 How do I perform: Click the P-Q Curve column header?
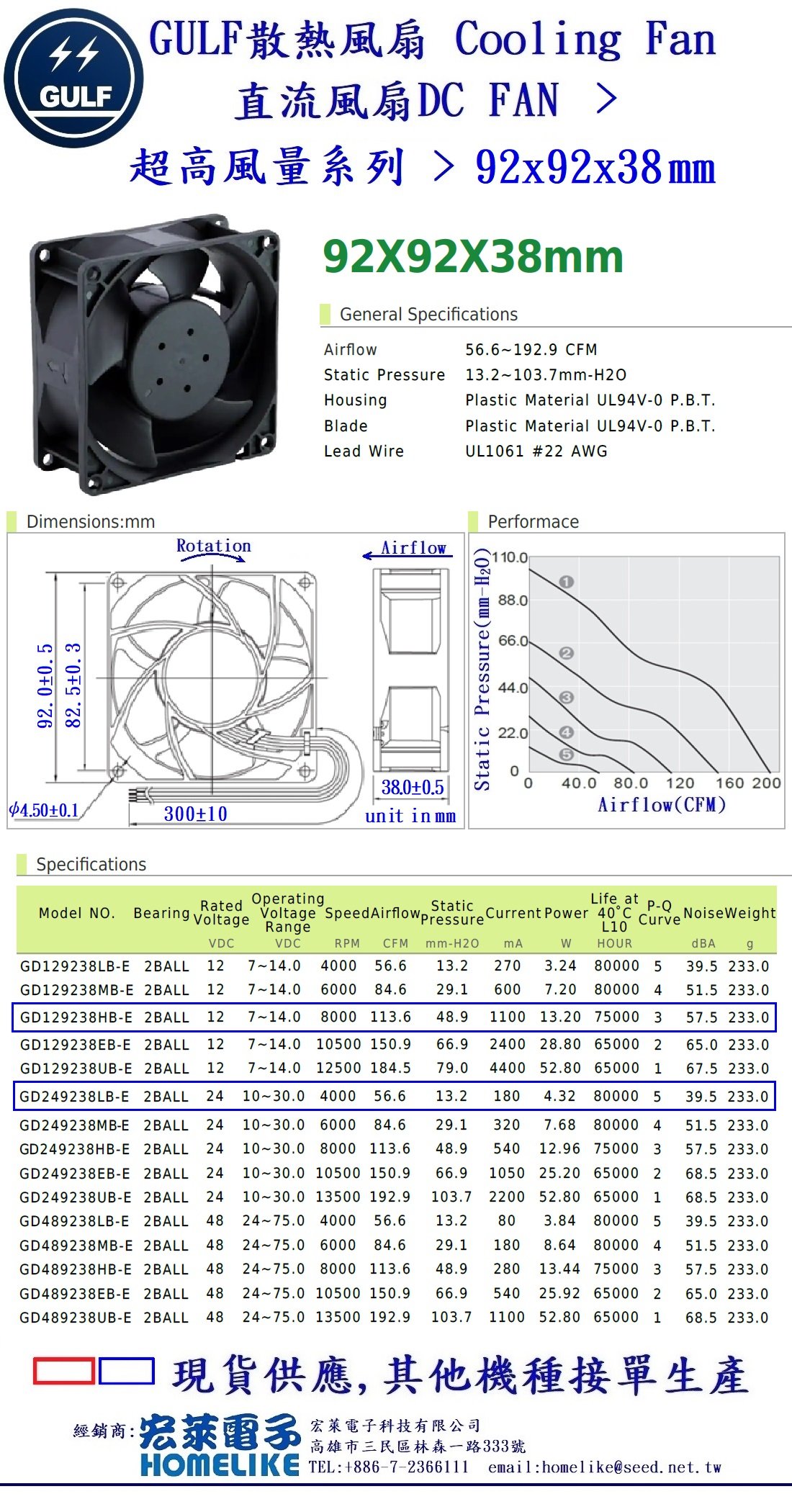click(x=660, y=912)
